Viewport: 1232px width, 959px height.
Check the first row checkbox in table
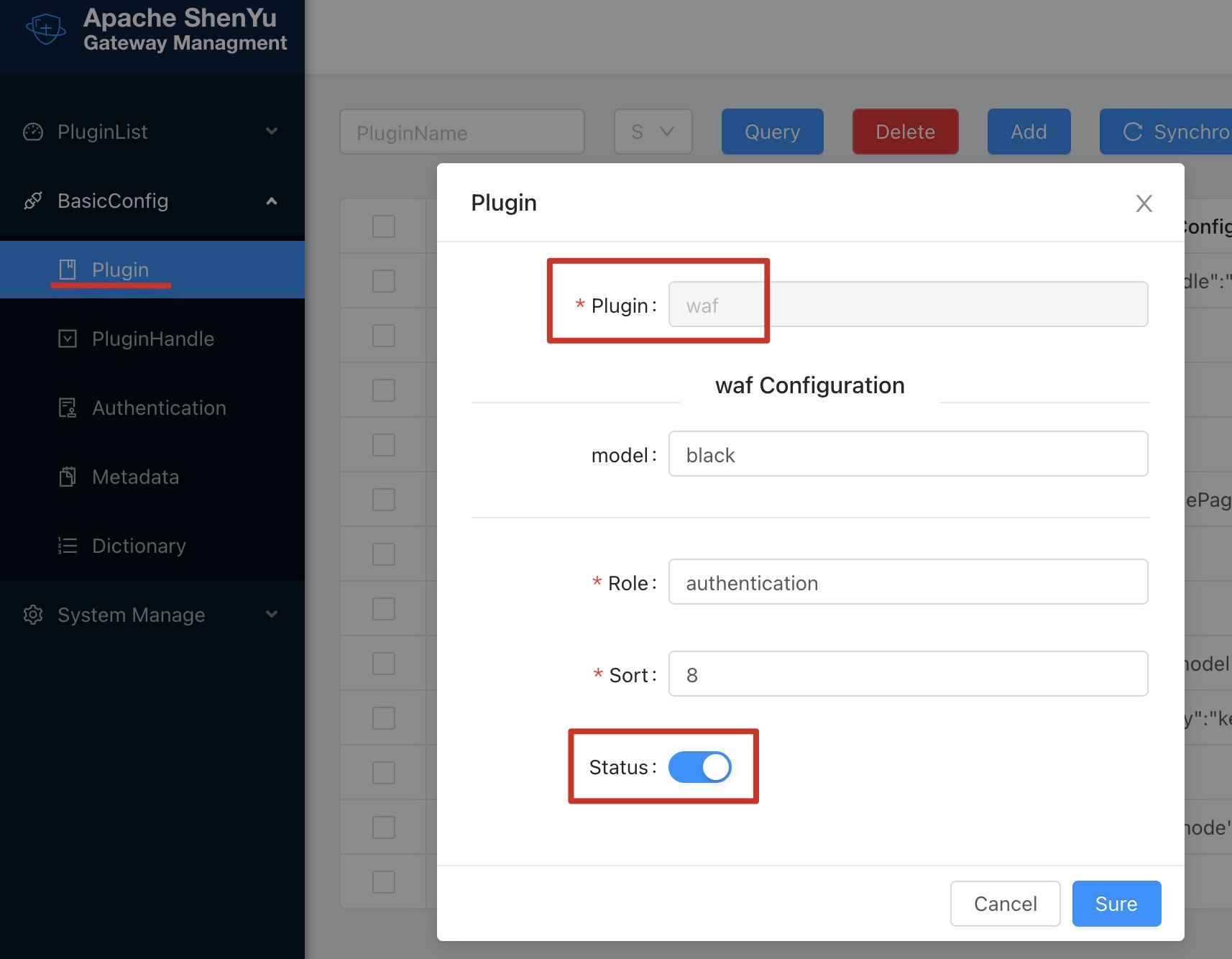click(x=384, y=281)
